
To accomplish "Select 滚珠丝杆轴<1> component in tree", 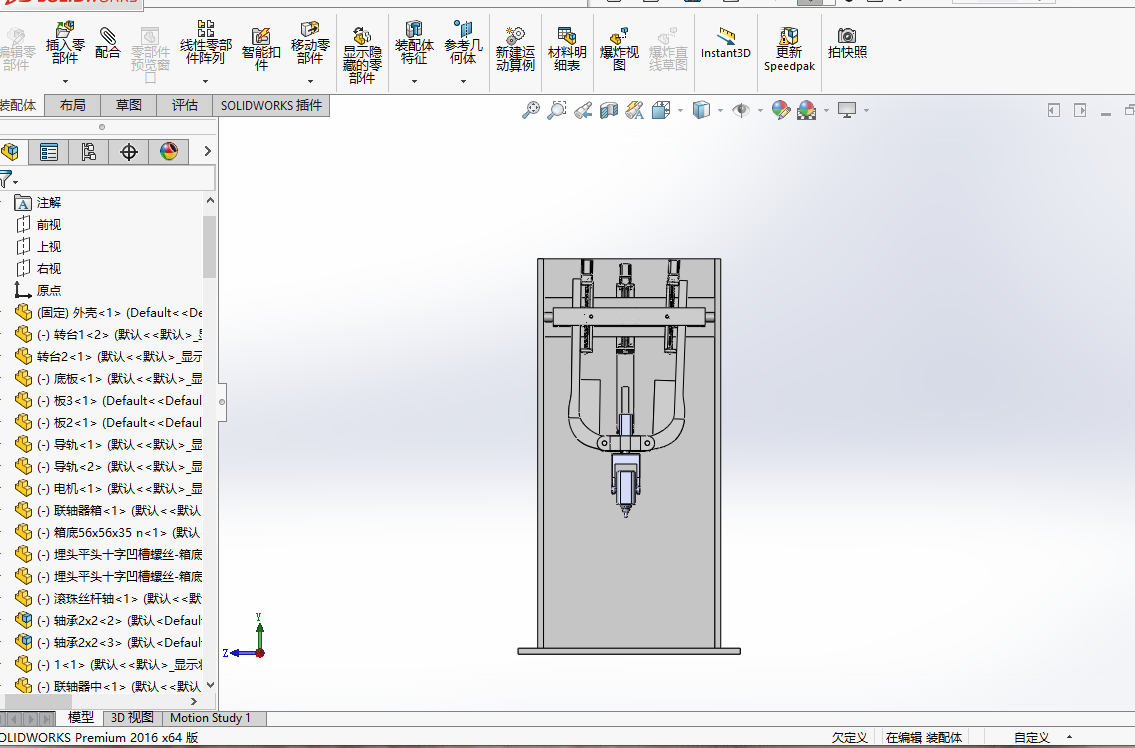I will coord(109,599).
